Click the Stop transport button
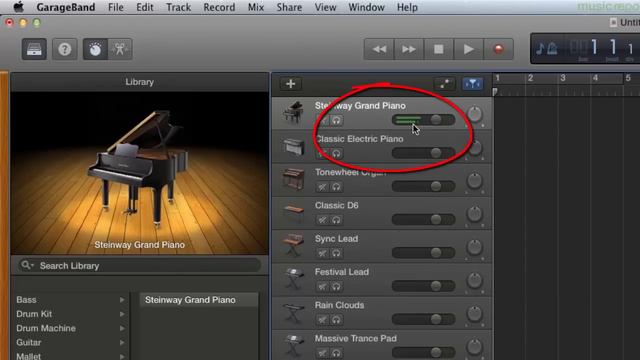The height and width of the screenshot is (360, 640). pos(439,49)
